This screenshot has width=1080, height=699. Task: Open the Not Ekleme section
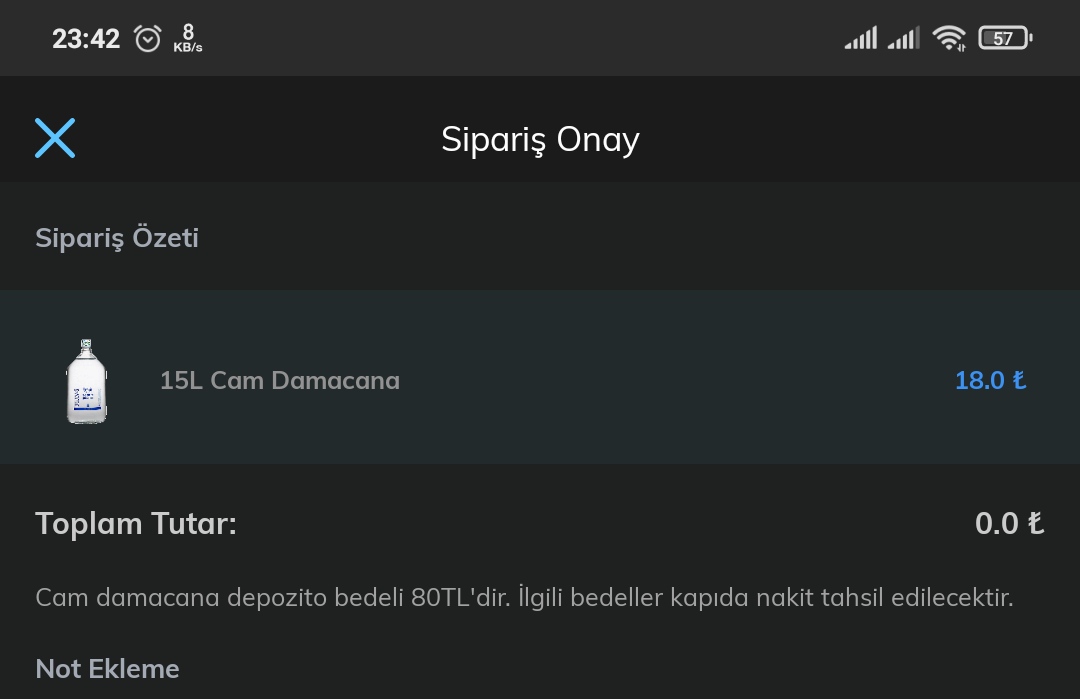pyautogui.click(x=107, y=669)
